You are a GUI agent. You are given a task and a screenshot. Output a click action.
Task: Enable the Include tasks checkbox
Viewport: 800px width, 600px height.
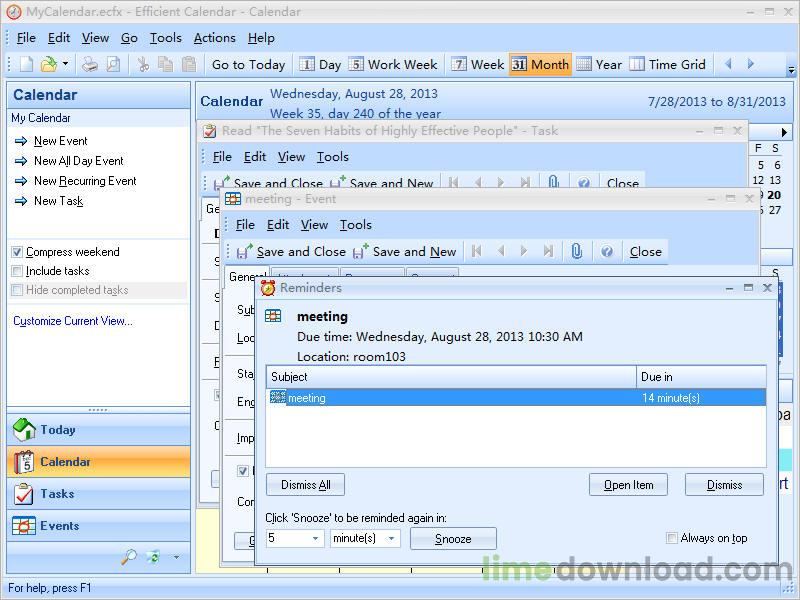[x=18, y=270]
